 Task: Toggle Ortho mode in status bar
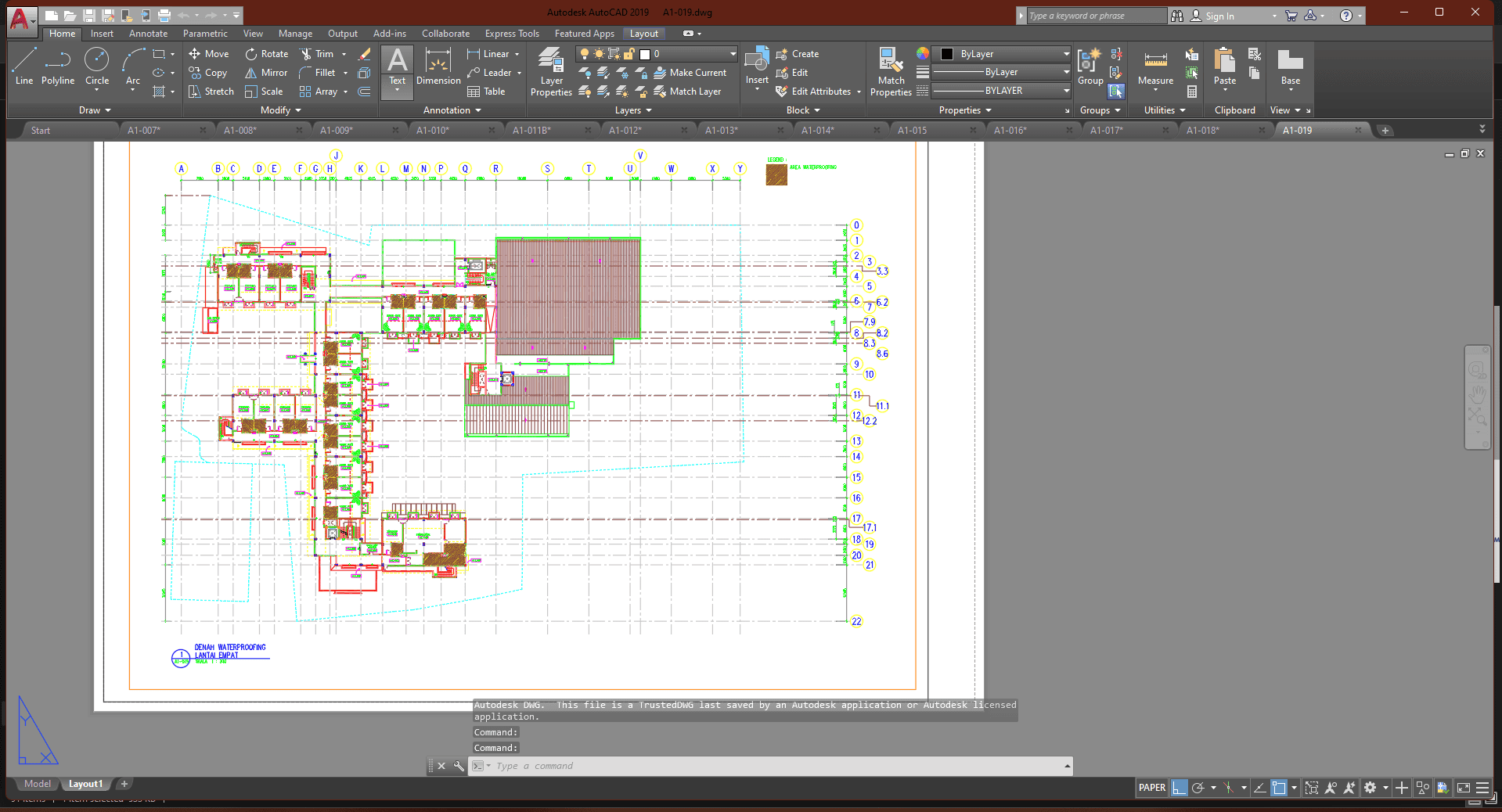point(1179,788)
